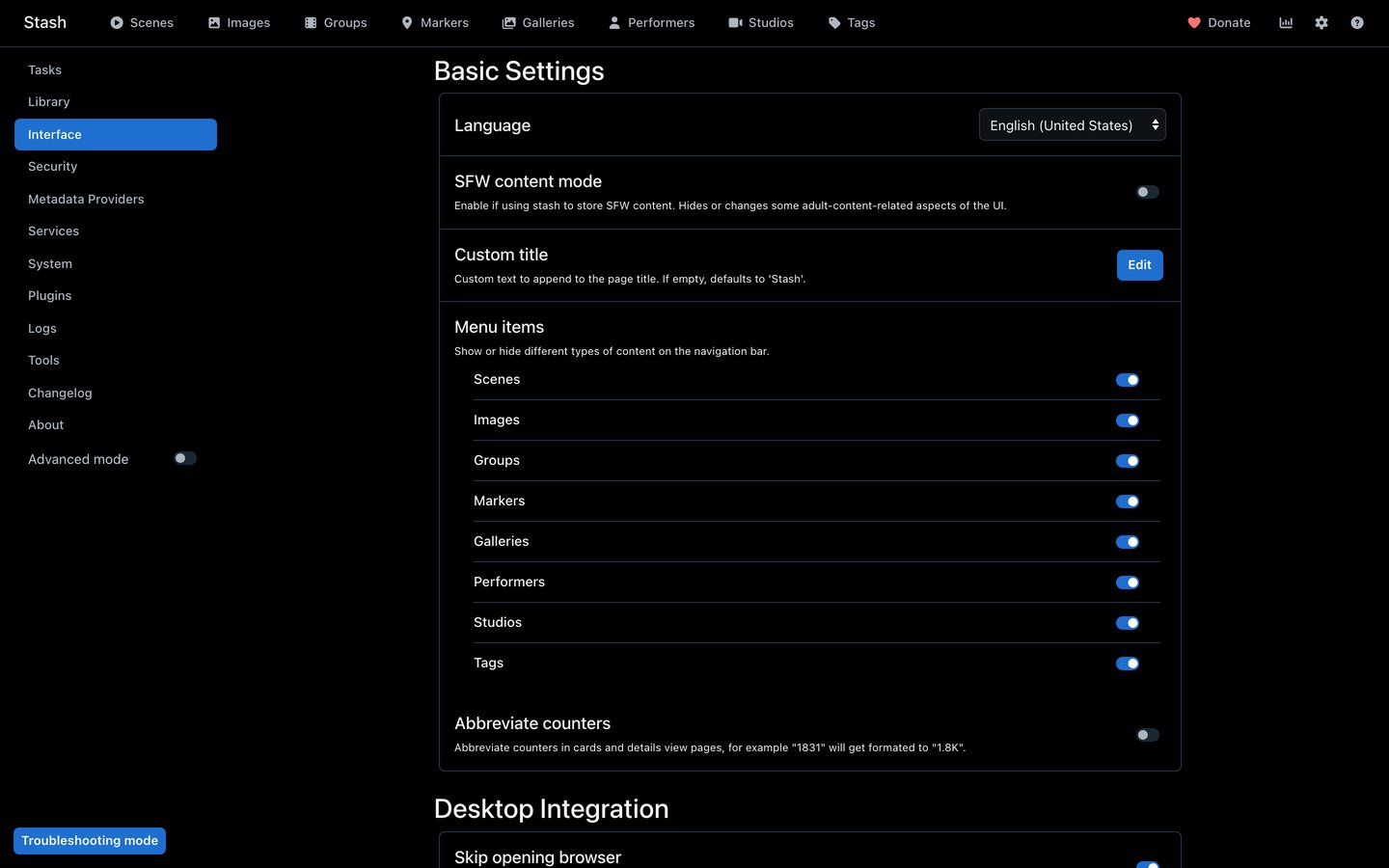Screen dimensions: 1389x868
Task: Toggle the Studios menu item switch
Action: coord(1128,623)
